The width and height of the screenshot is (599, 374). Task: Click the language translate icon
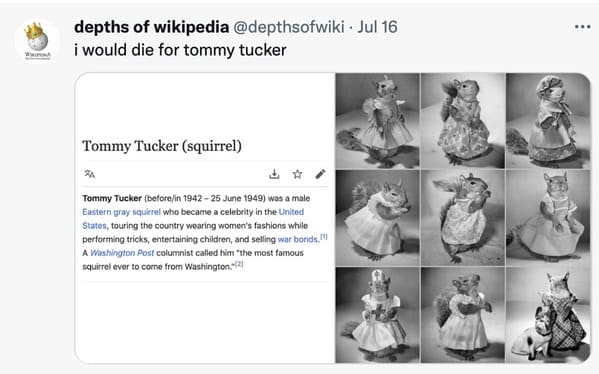(90, 174)
